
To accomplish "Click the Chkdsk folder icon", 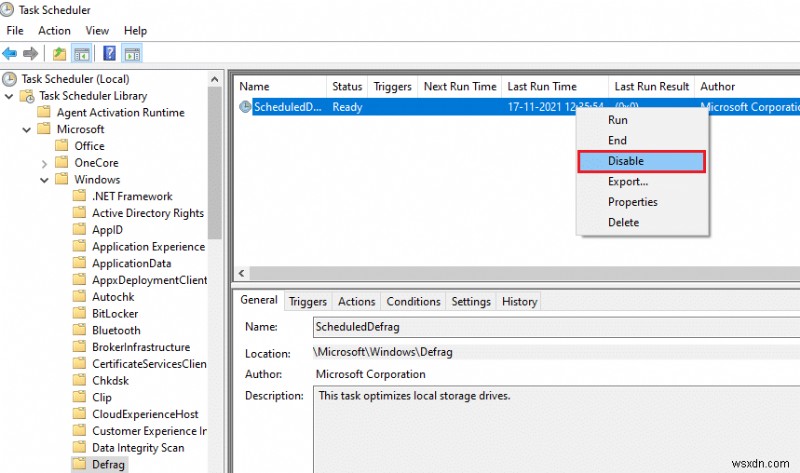I will click(x=79, y=380).
